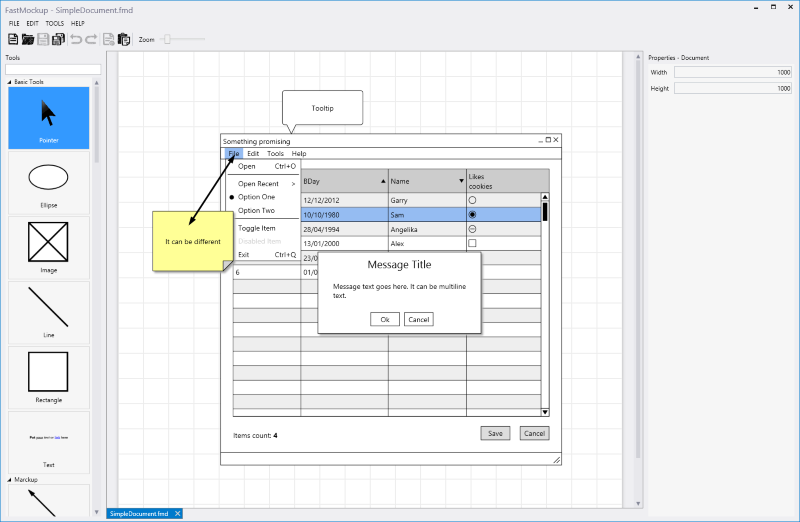
Task: Open the HELP menu
Action: pos(78,23)
